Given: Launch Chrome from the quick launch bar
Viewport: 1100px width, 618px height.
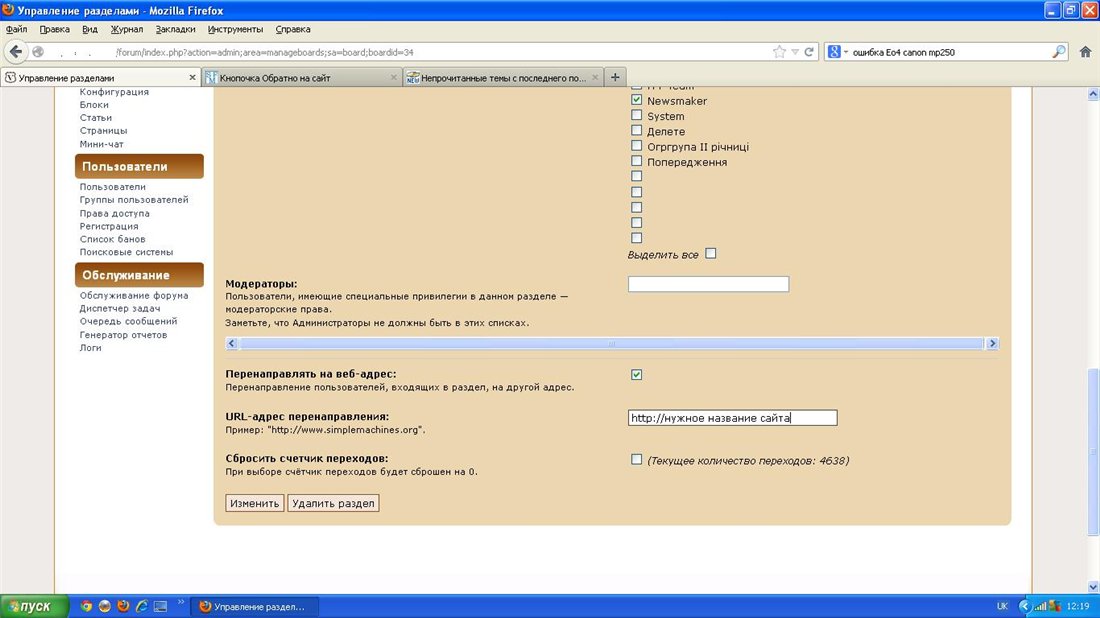Looking at the screenshot, I should (86, 606).
